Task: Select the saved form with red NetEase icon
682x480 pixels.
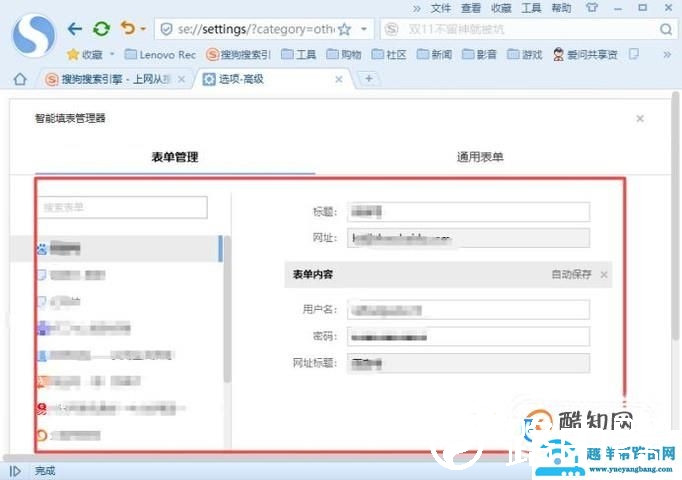Action: [117, 408]
